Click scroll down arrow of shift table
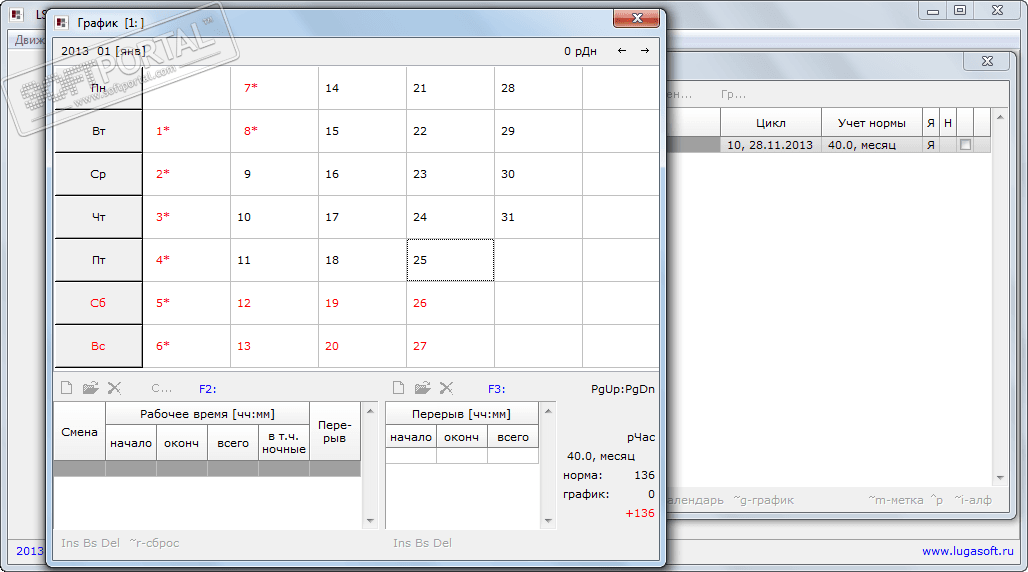 click(x=370, y=521)
